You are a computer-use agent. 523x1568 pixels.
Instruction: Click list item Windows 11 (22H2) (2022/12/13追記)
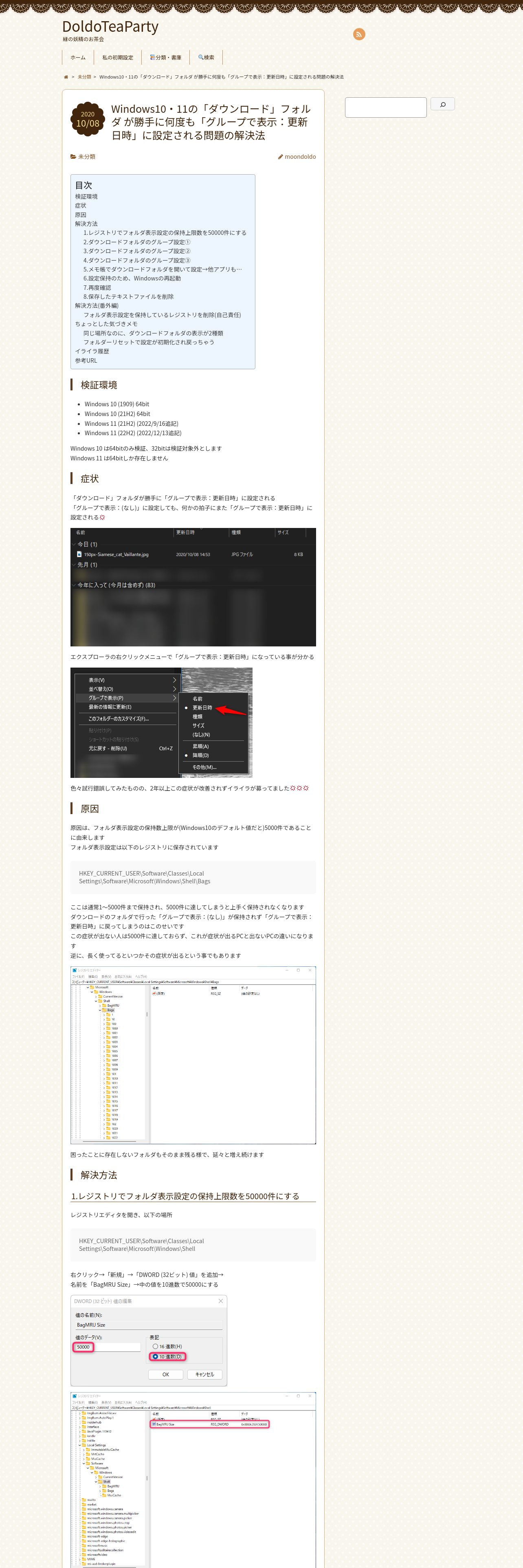point(133,434)
